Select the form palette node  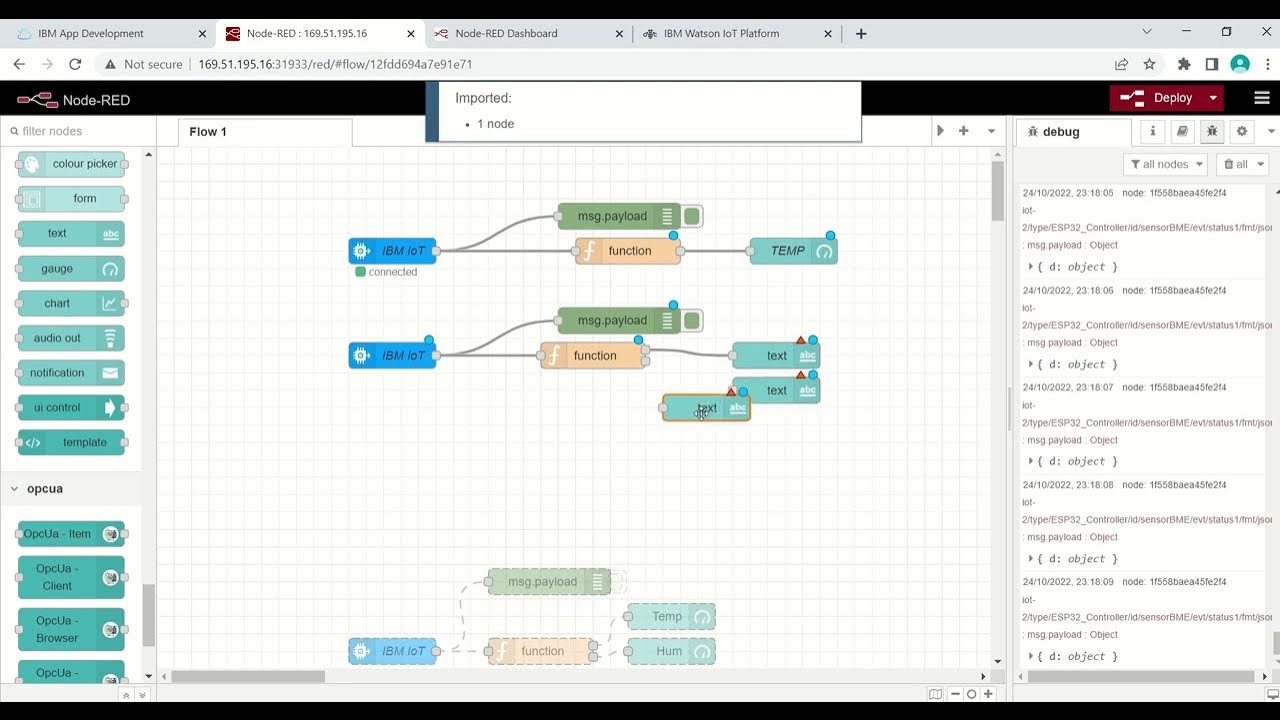tap(71, 199)
